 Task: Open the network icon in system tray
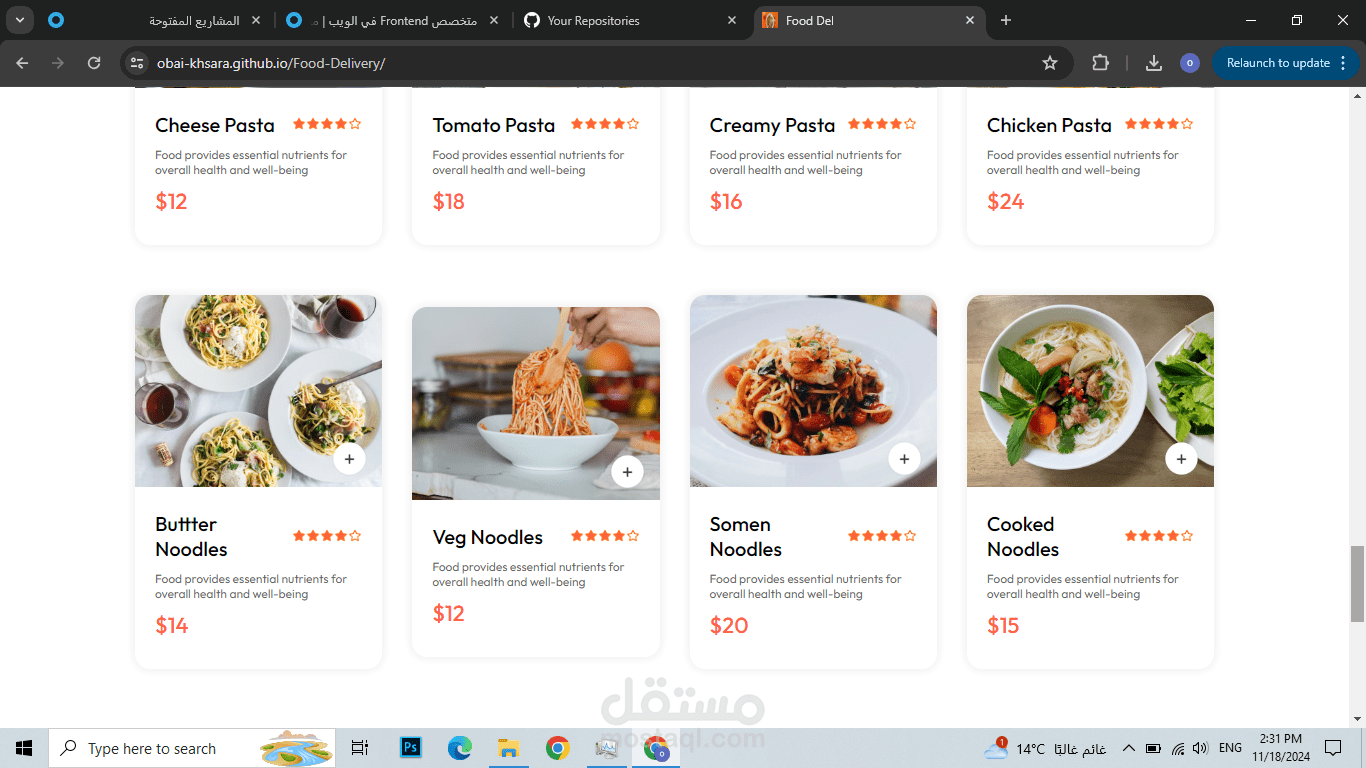1178,748
